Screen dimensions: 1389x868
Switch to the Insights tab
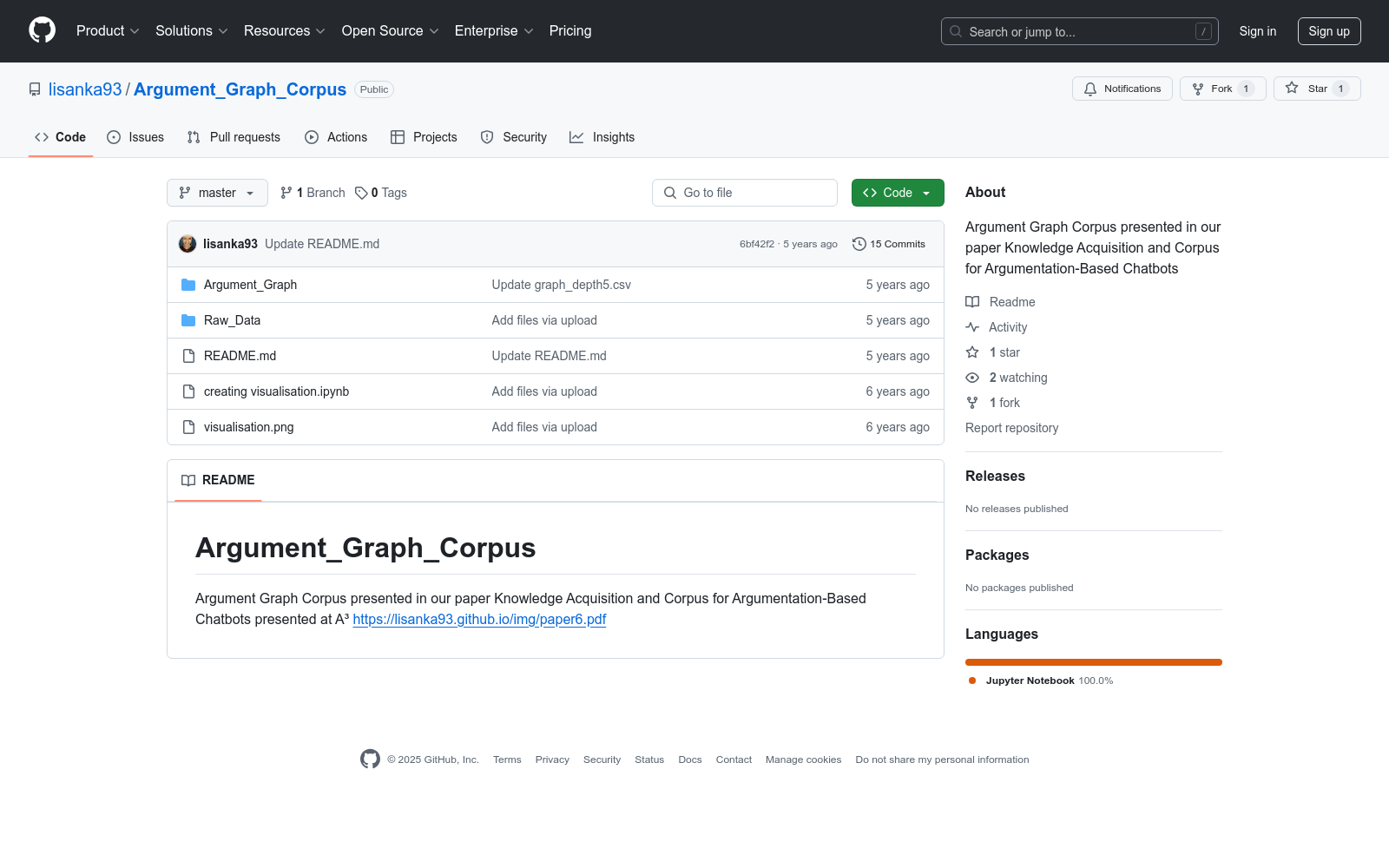[602, 137]
